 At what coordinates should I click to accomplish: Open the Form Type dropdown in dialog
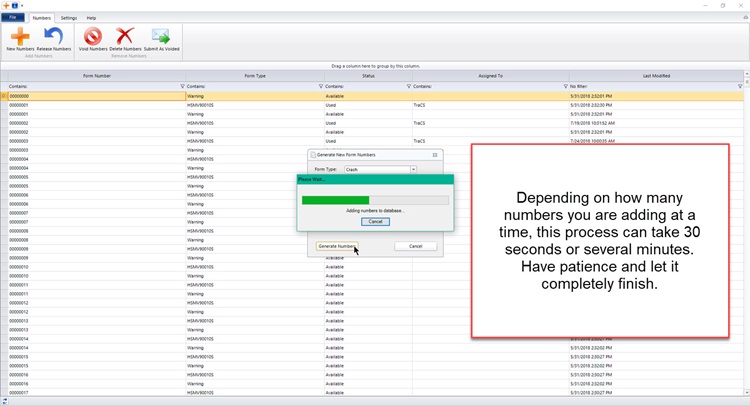click(413, 170)
